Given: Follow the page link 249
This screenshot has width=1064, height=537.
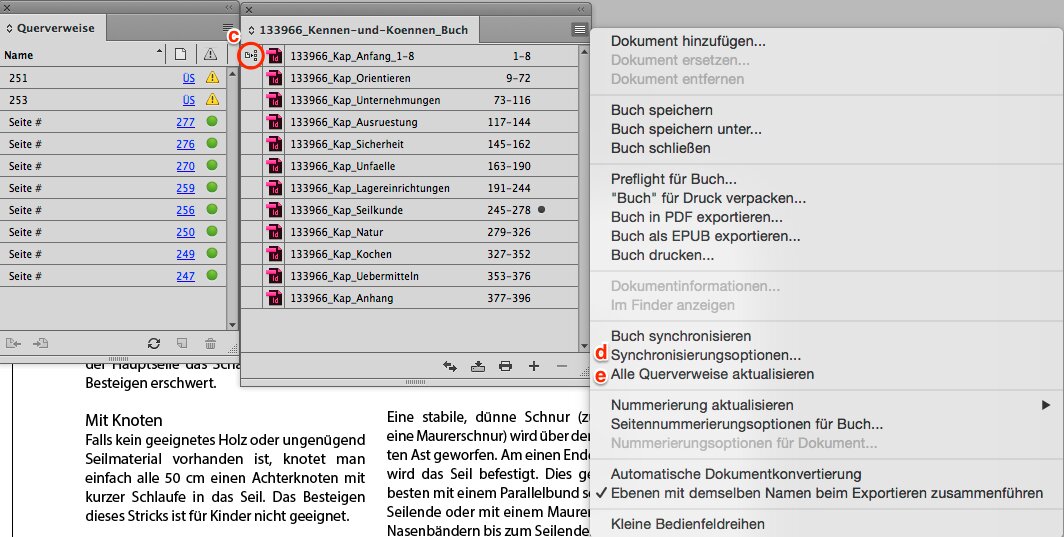Looking at the screenshot, I should pos(185,254).
